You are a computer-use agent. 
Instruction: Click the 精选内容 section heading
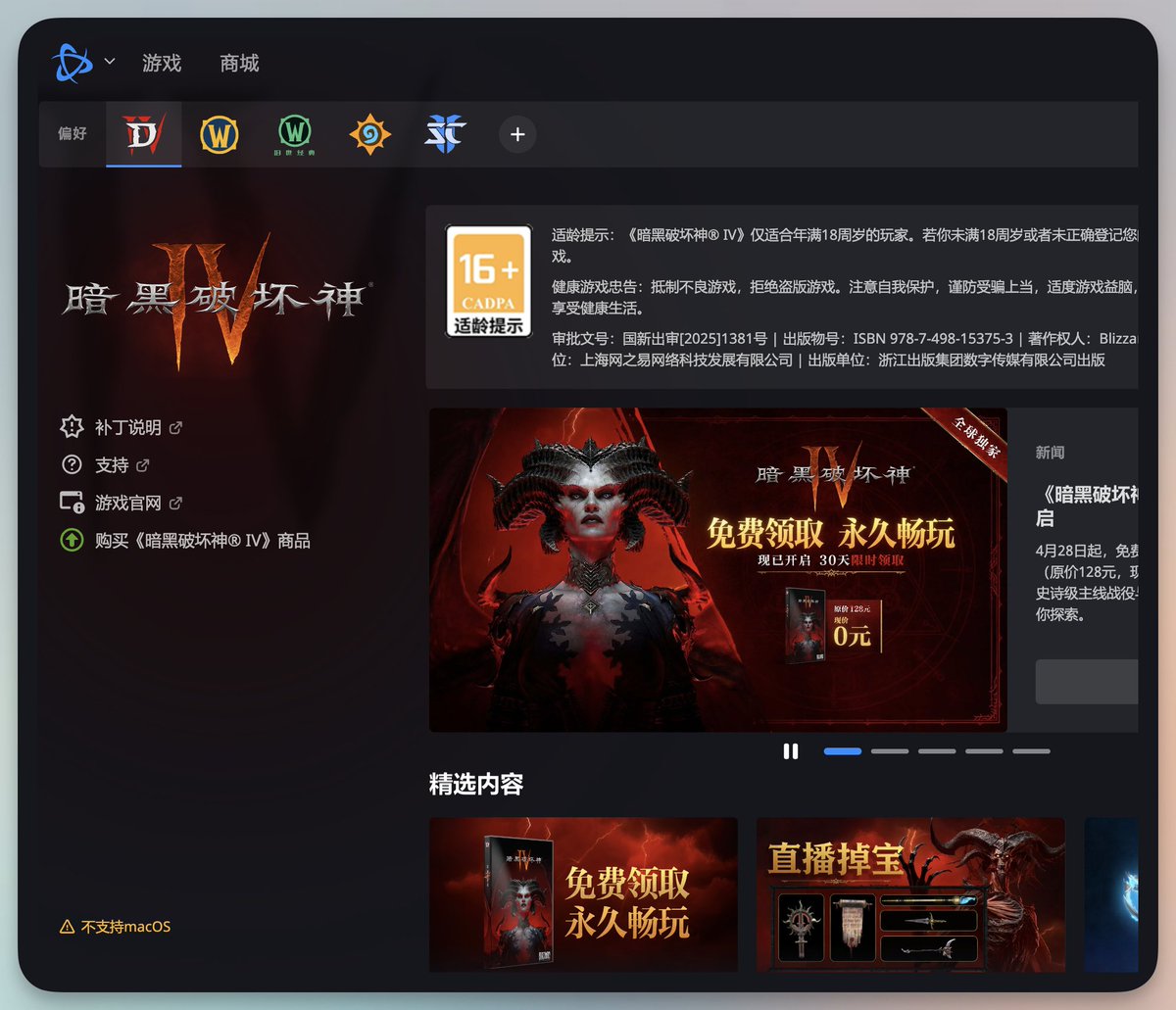476,785
